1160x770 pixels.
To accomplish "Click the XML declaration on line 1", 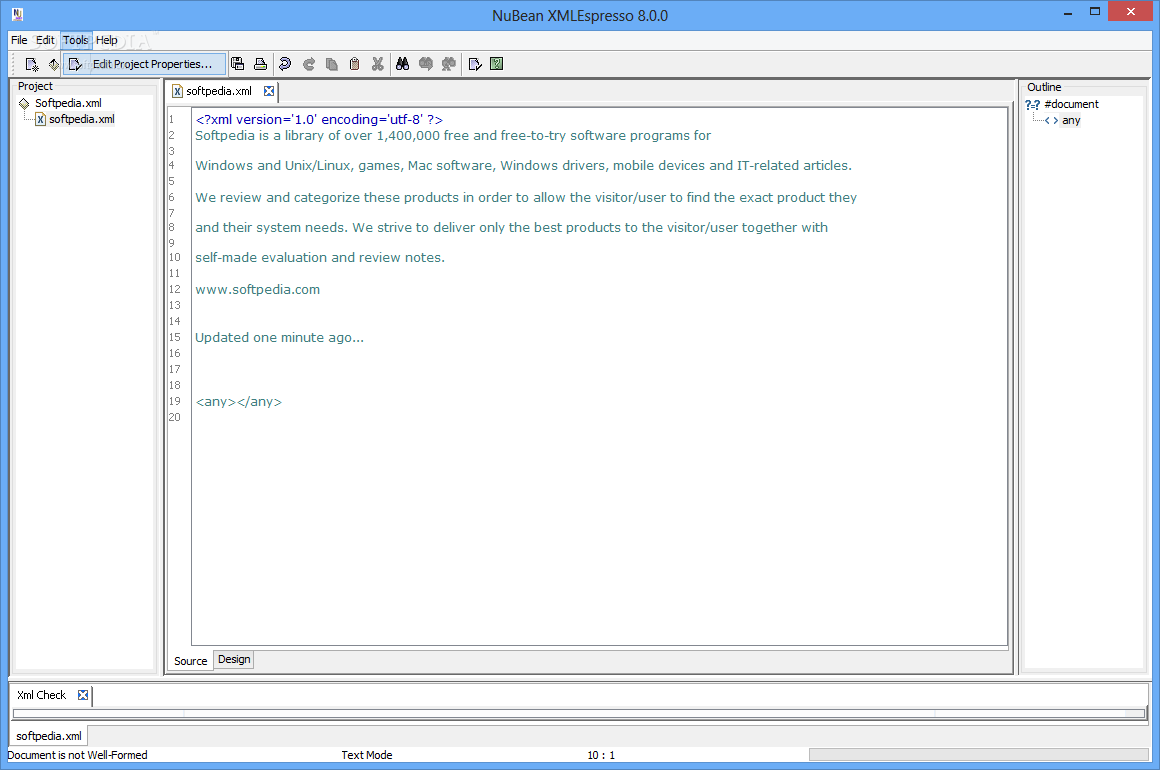I will click(319, 119).
